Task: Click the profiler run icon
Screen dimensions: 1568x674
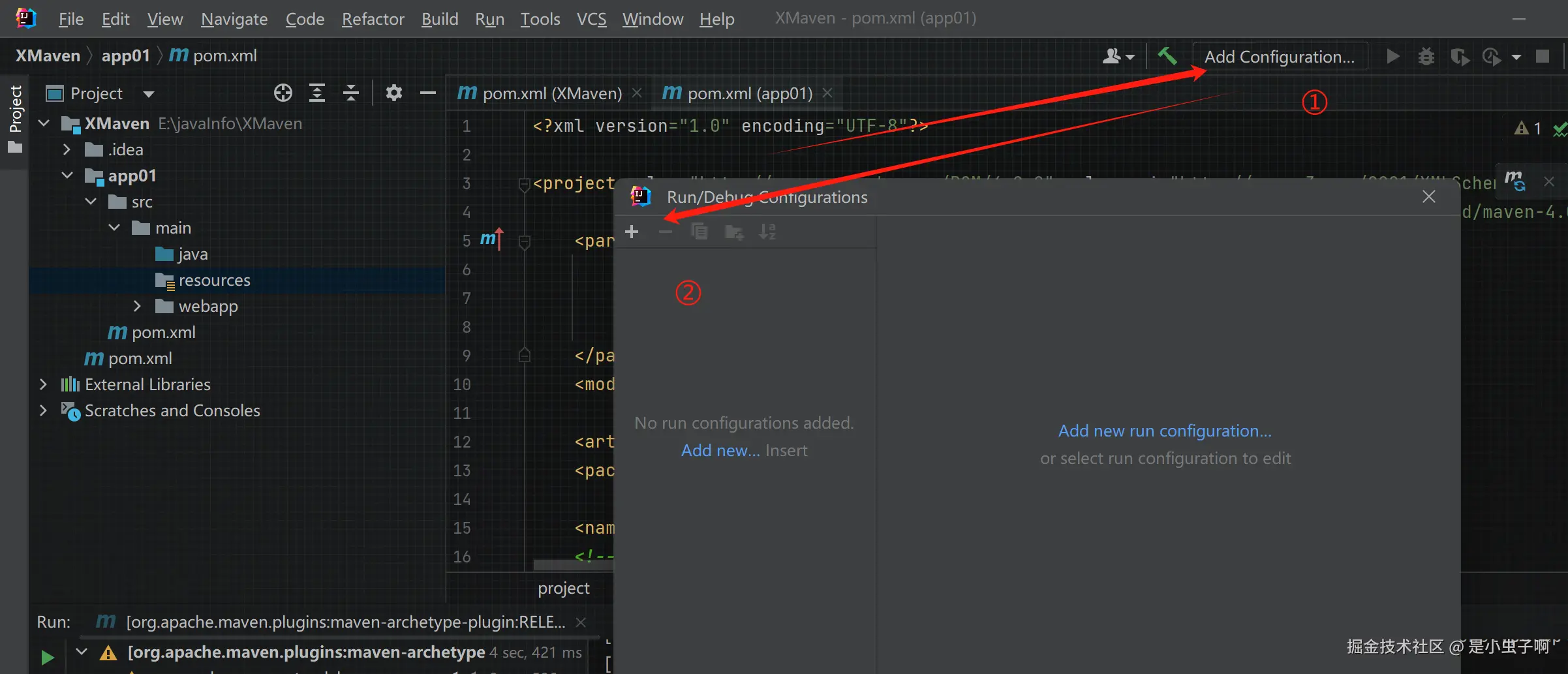Action: coord(1492,57)
